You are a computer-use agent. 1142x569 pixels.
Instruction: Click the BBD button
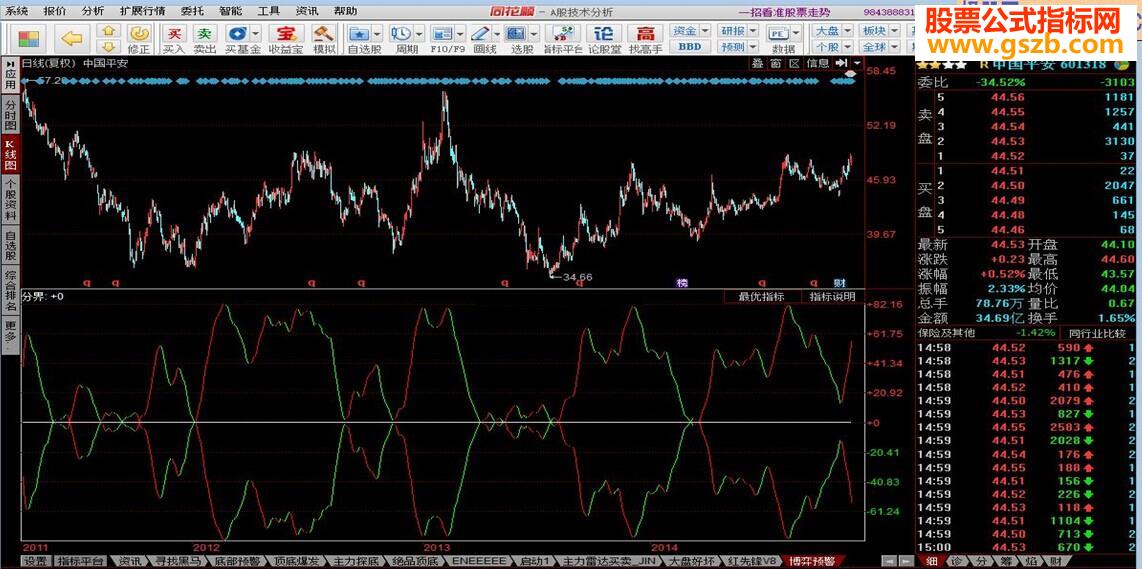(x=689, y=47)
